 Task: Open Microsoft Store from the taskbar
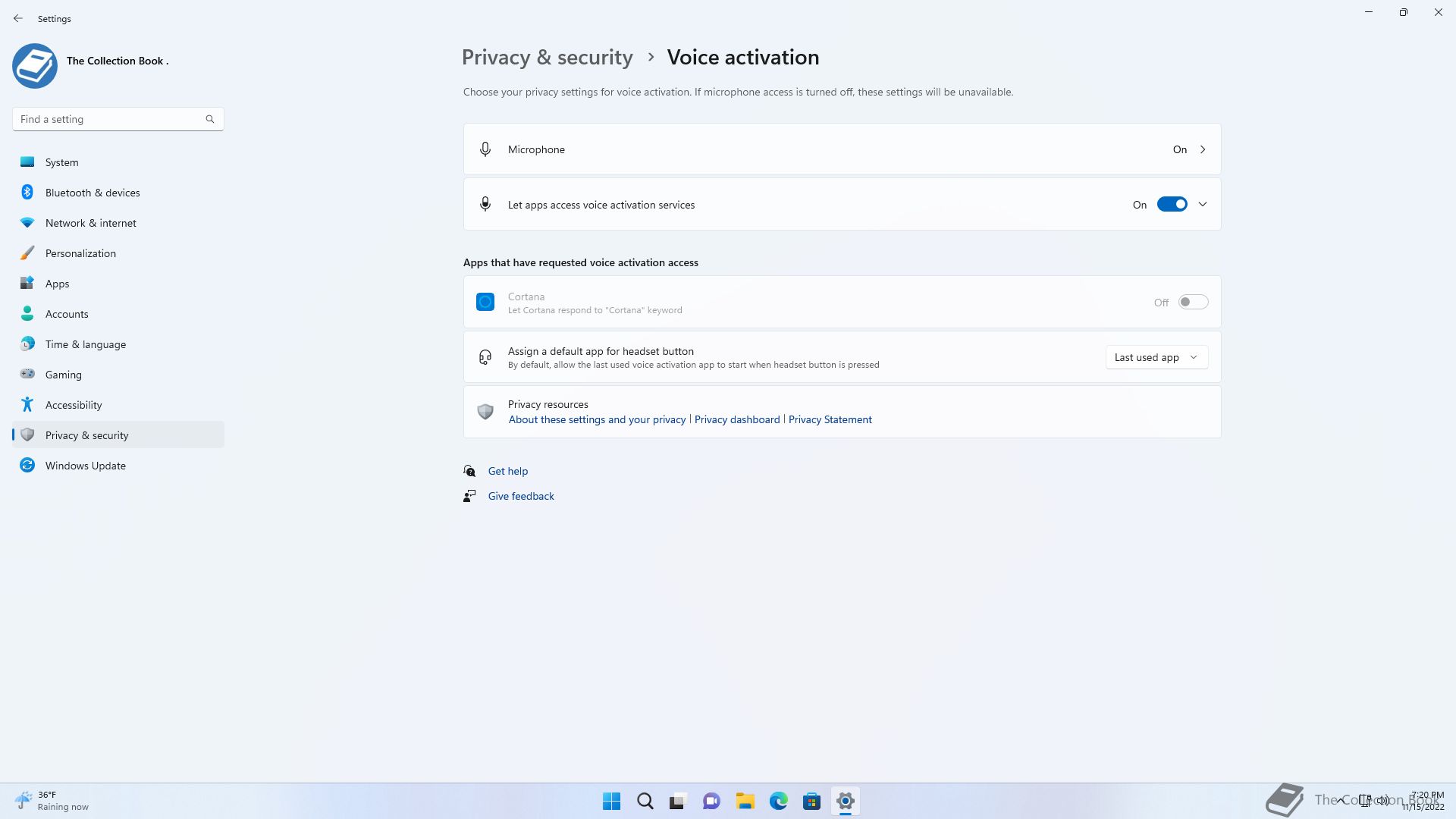coord(811,801)
